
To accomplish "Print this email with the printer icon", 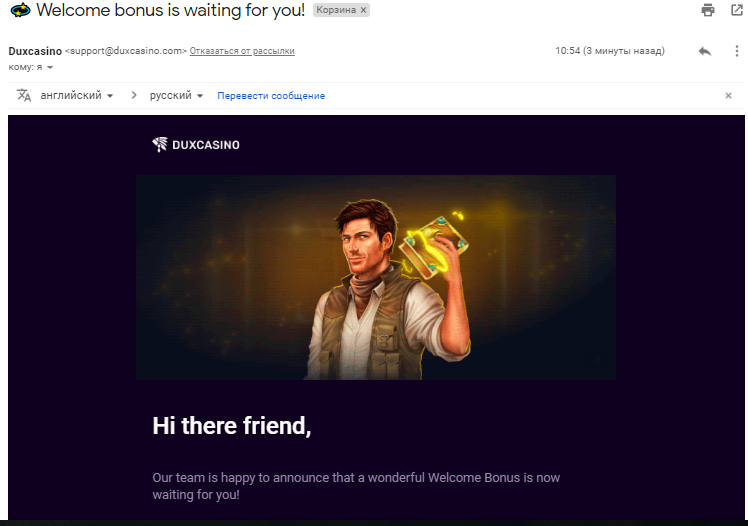I will [708, 10].
